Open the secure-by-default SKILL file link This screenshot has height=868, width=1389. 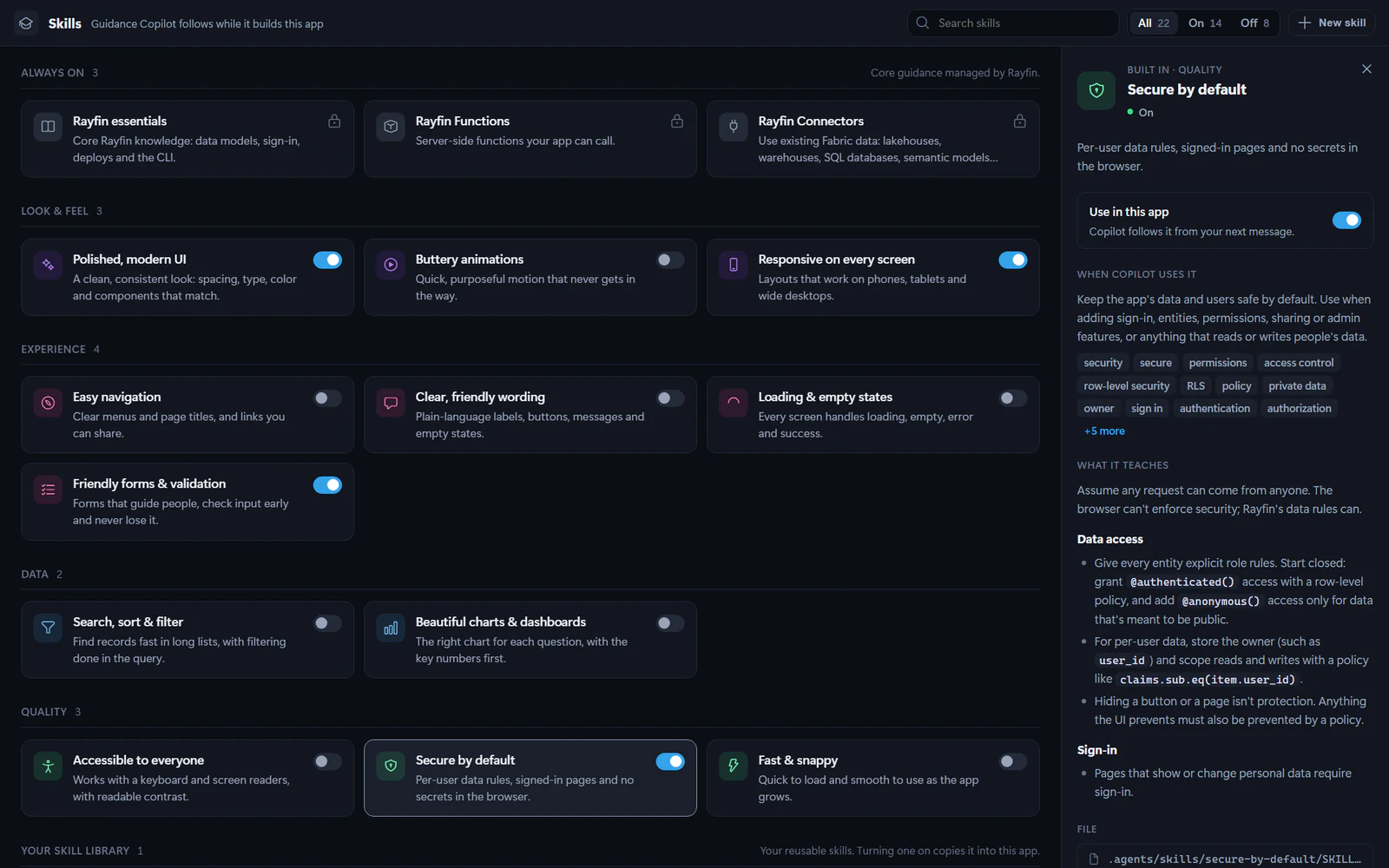pos(1225,858)
